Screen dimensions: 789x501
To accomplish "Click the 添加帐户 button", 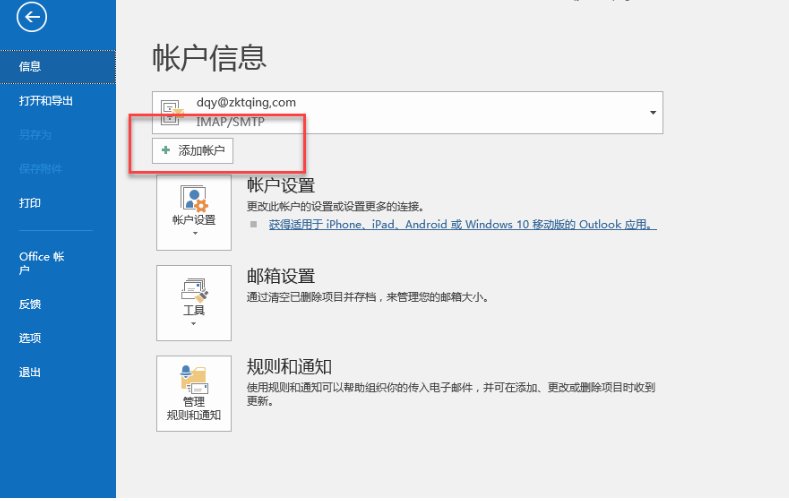I will point(193,151).
